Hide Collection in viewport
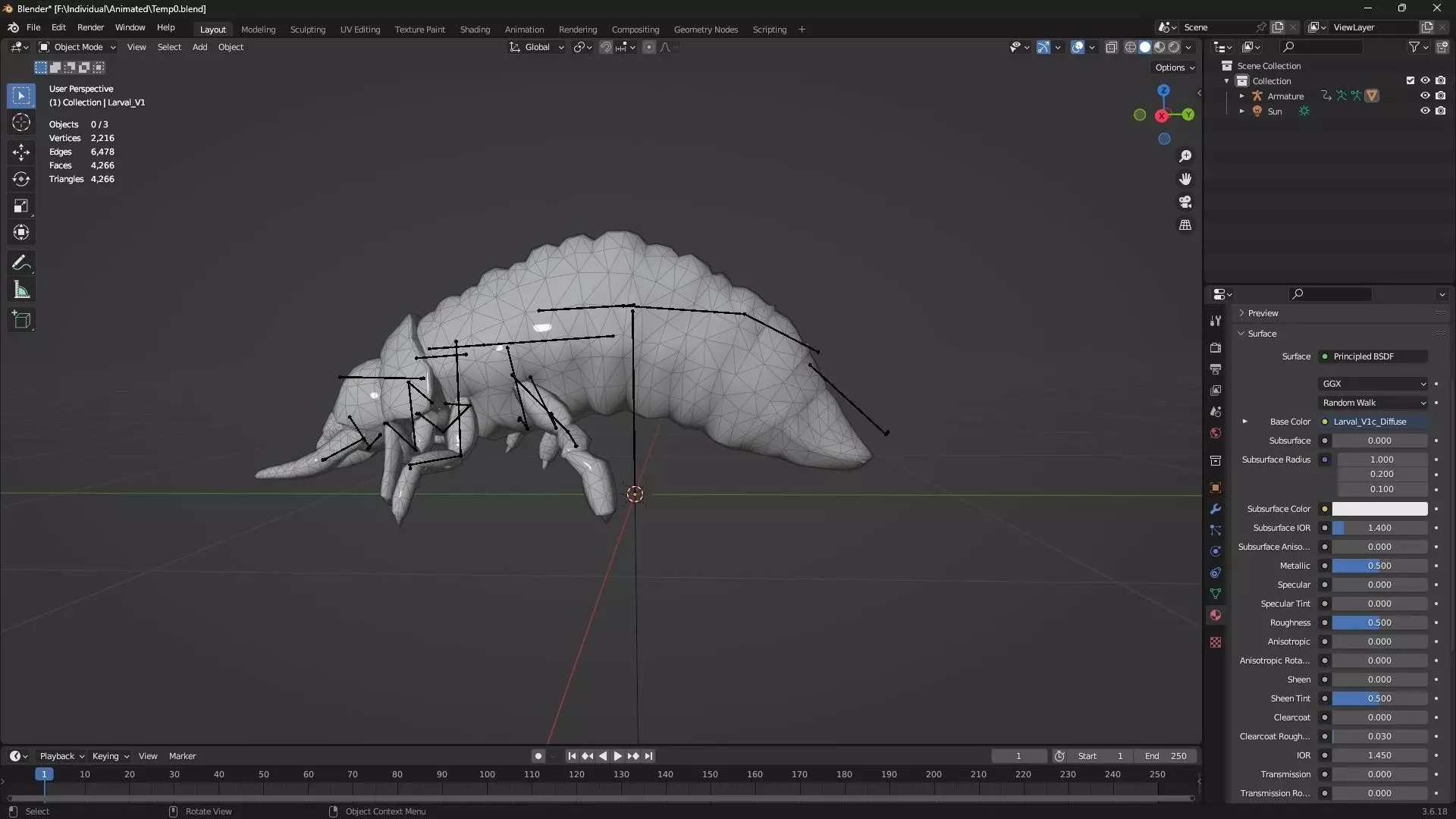1456x819 pixels. pos(1425,80)
